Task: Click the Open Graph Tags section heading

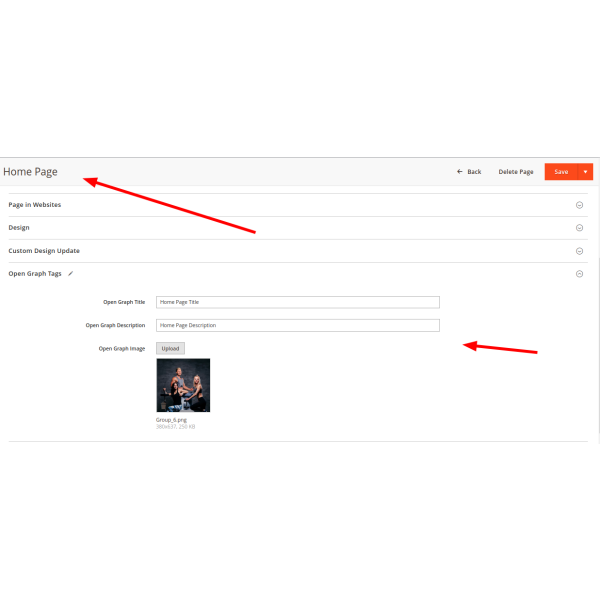Action: 35,274
